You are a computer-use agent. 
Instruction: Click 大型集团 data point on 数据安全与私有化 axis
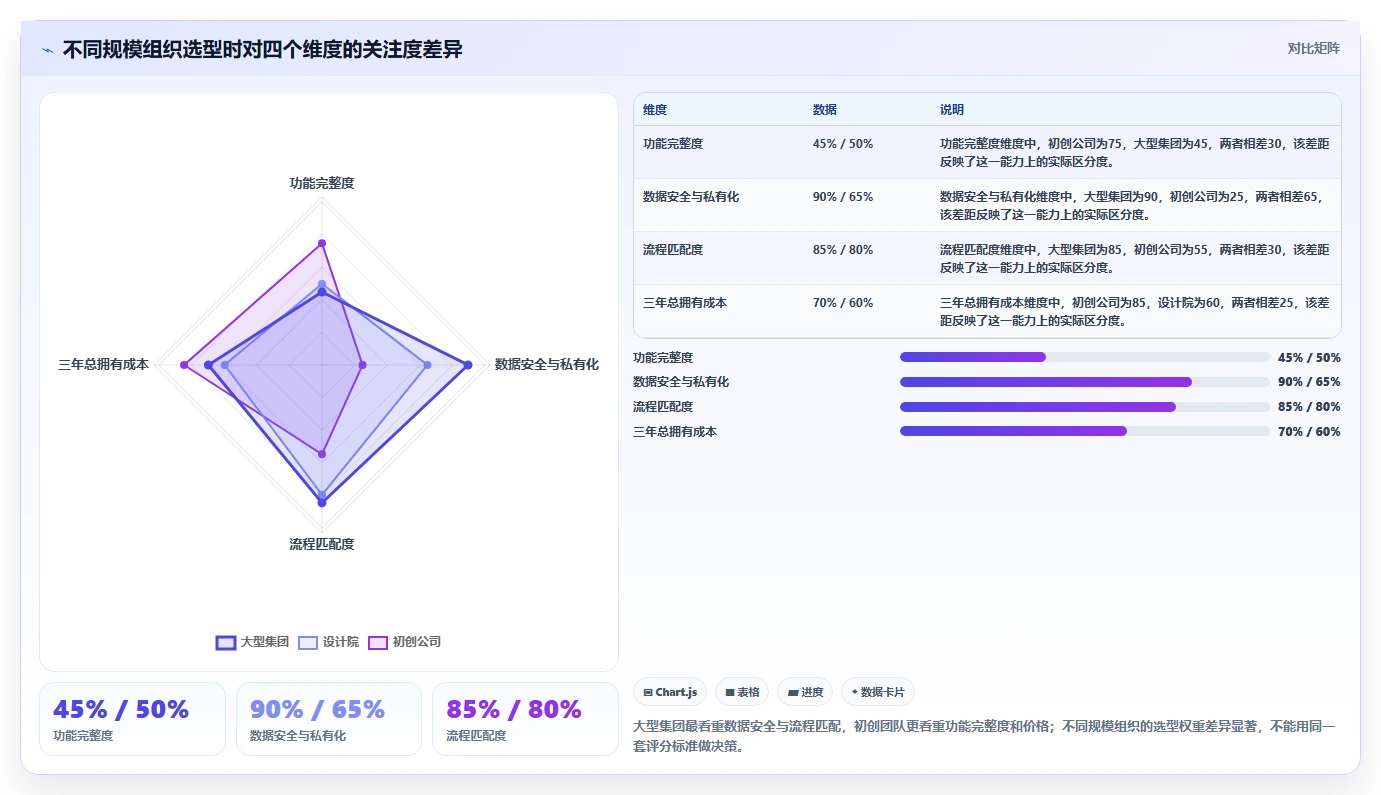click(468, 365)
